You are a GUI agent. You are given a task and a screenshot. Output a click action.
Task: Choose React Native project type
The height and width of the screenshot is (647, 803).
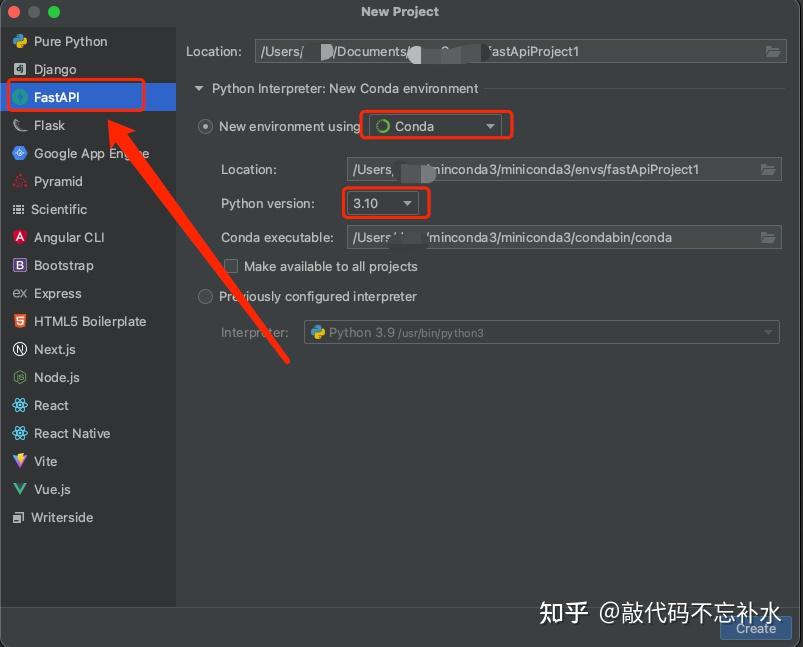88,433
